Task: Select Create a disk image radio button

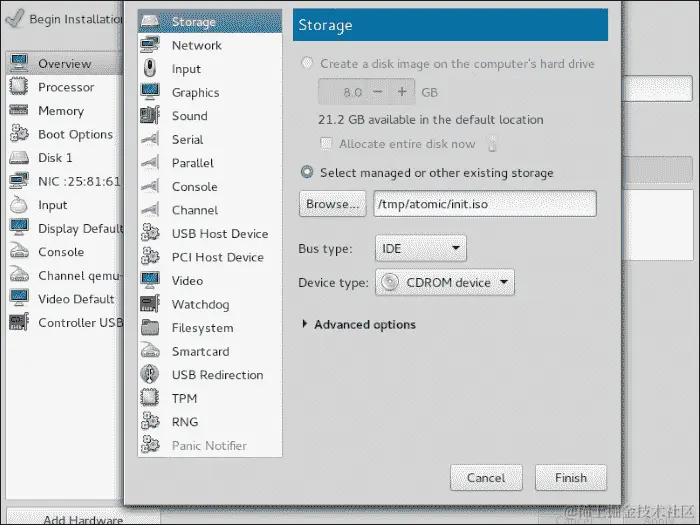Action: [x=307, y=63]
